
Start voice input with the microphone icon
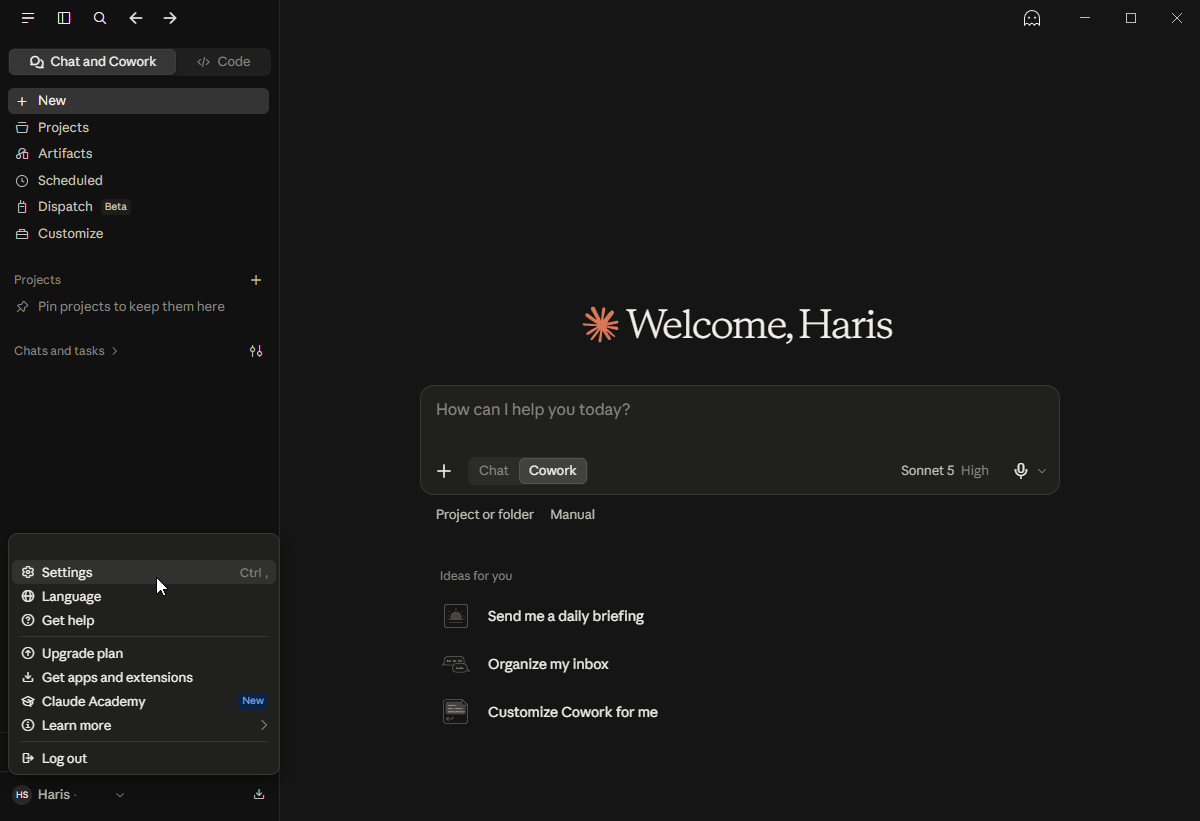[1020, 471]
